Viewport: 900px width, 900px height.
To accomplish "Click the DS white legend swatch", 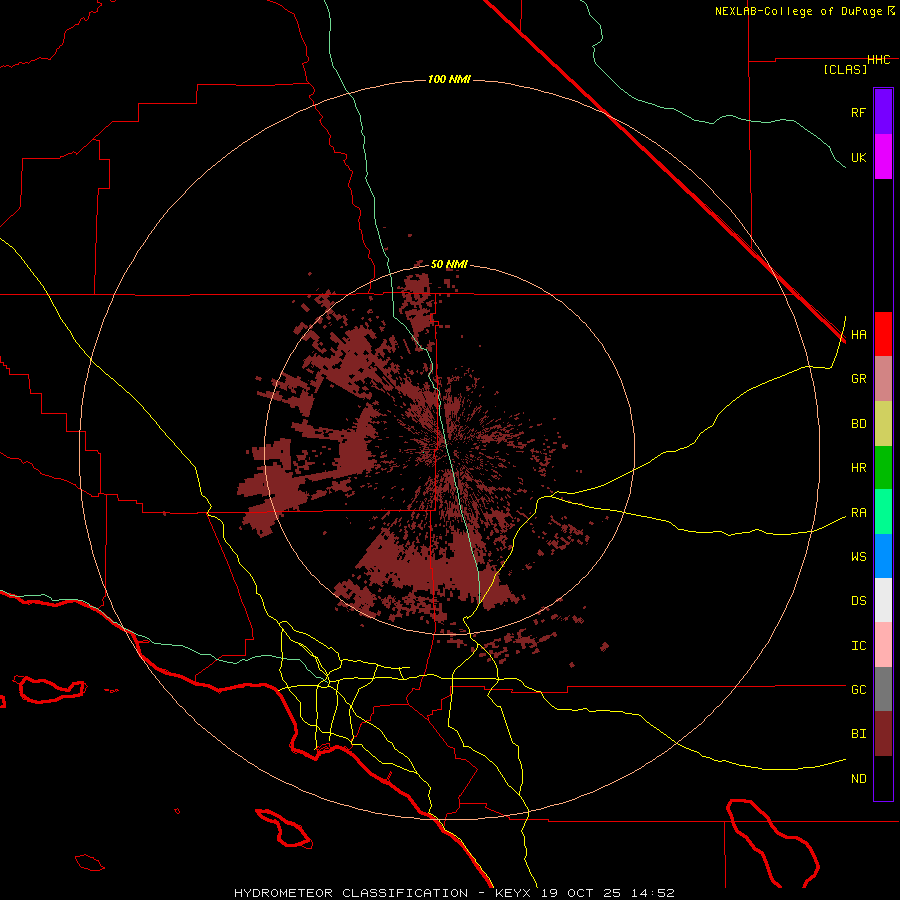I will (883, 600).
